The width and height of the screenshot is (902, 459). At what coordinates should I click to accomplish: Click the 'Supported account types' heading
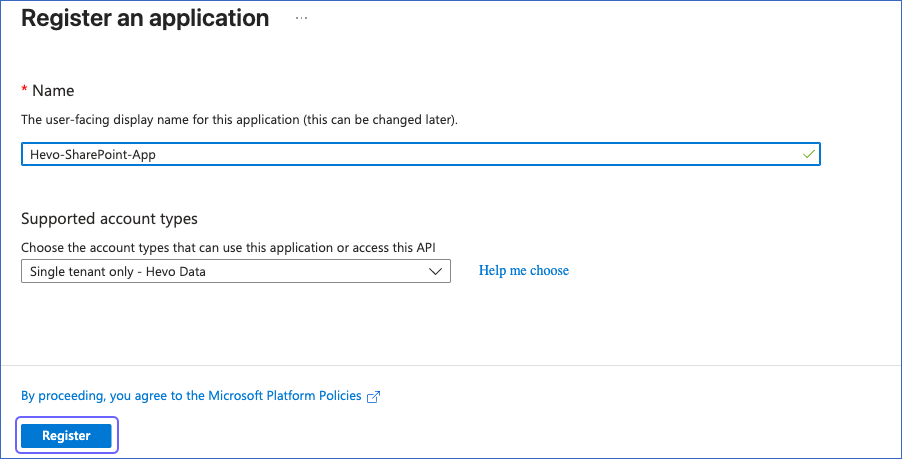(109, 219)
